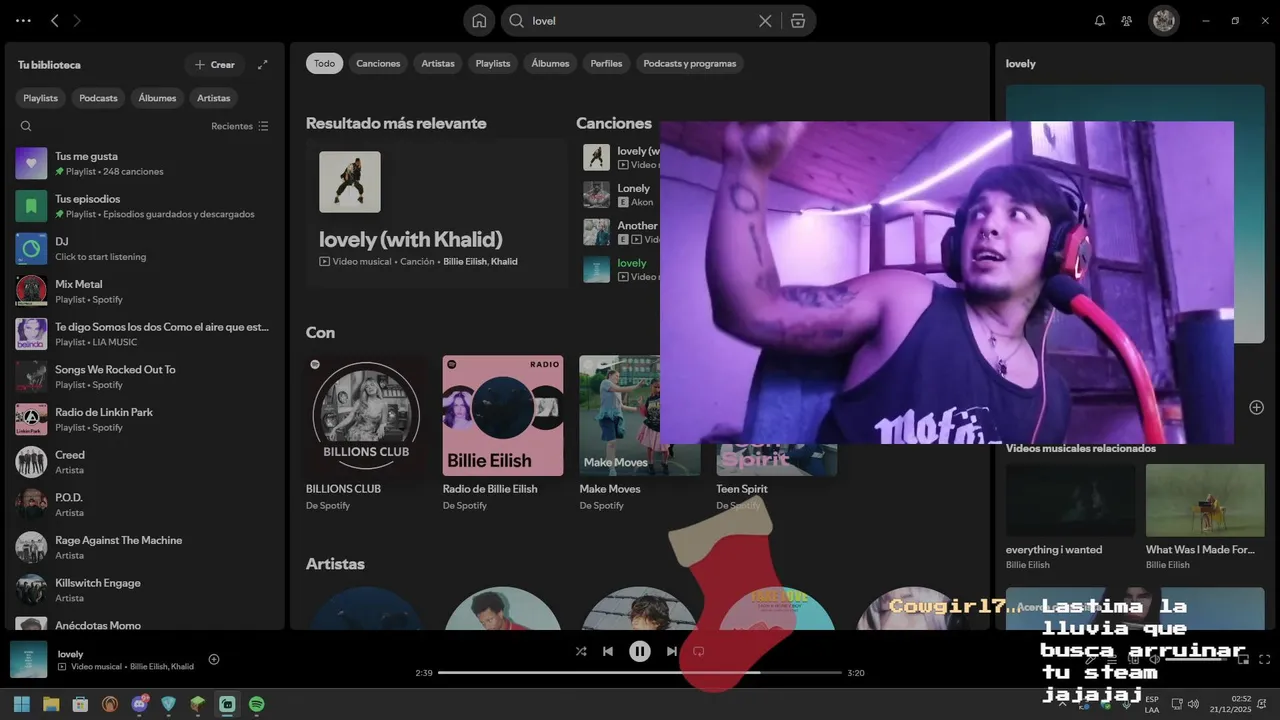This screenshot has height=720, width=1280.
Task: Toggle repeat mode
Action: pos(699,651)
